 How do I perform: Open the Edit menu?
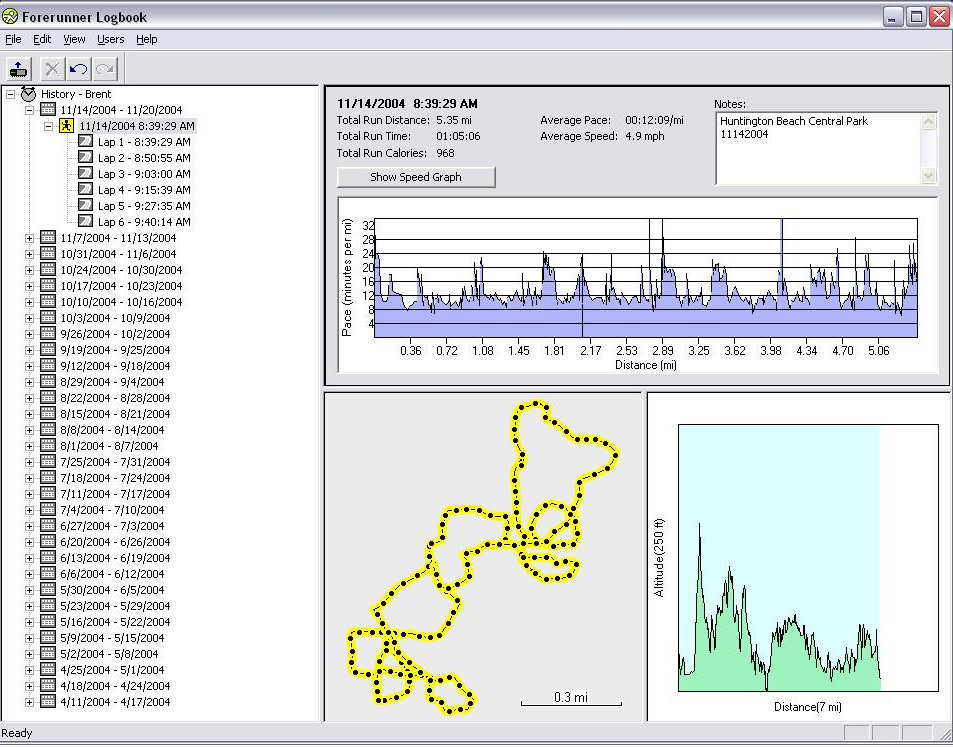42,39
